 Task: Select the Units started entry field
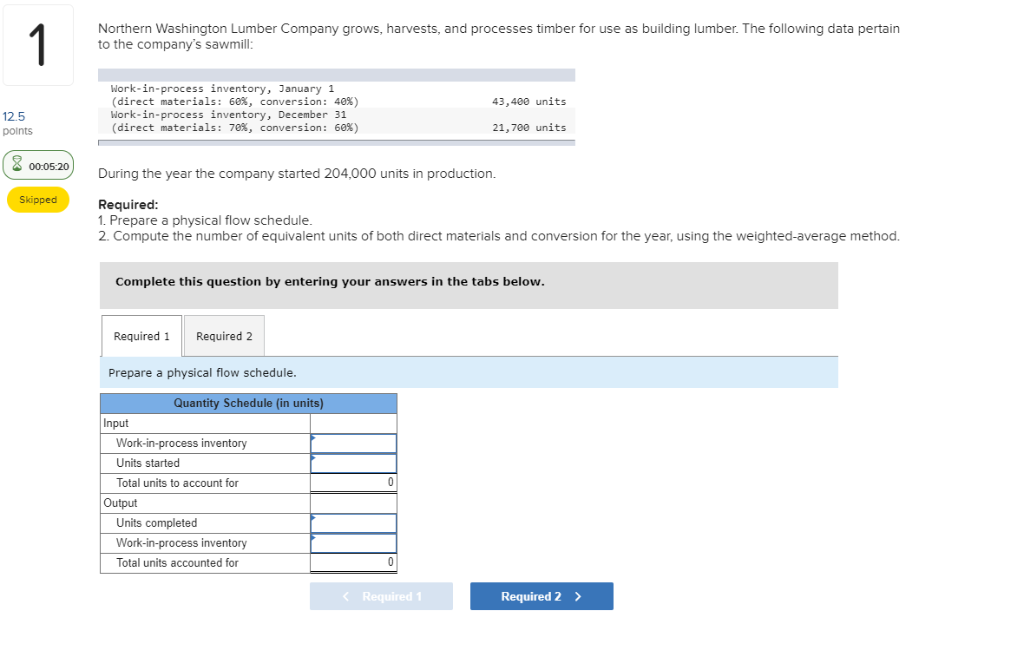click(x=353, y=463)
